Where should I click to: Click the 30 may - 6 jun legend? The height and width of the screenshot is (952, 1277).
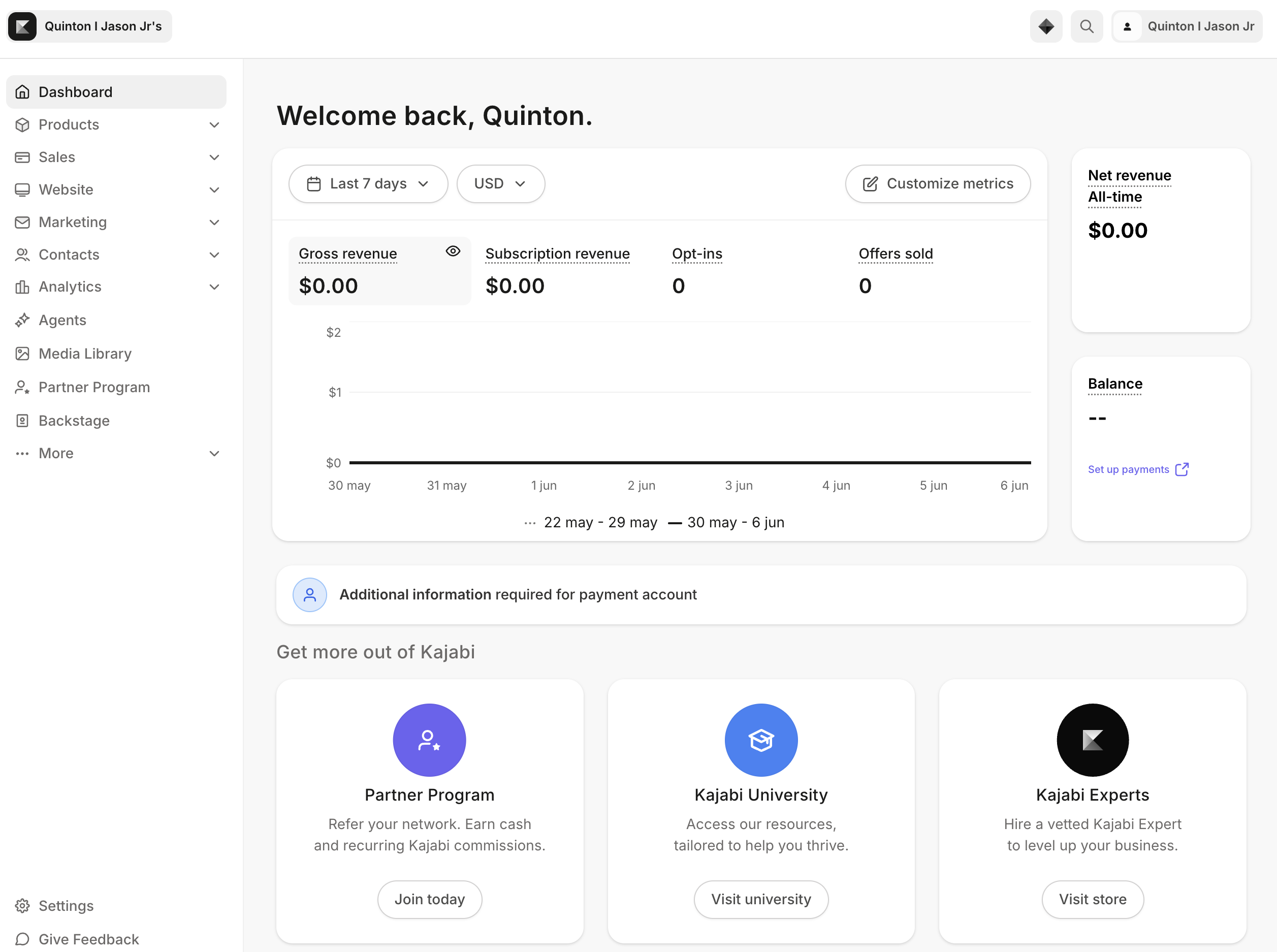(726, 523)
